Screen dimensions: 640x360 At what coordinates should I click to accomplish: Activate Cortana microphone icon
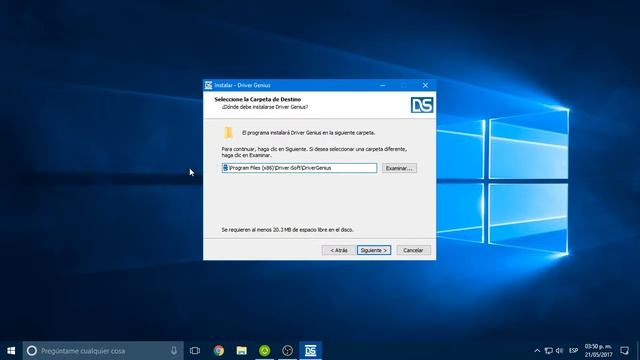(174, 351)
